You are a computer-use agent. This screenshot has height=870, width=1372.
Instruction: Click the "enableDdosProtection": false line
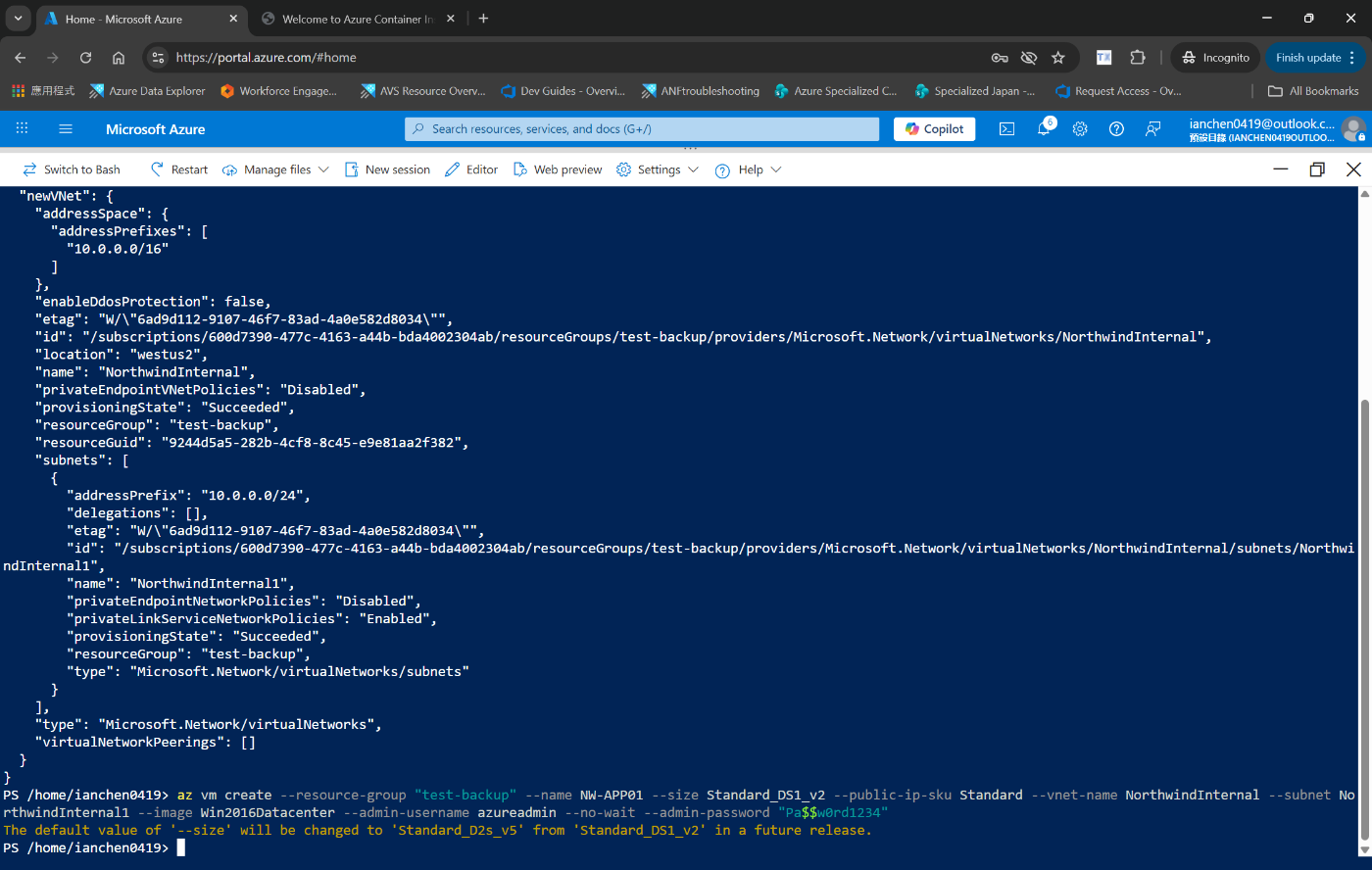click(x=153, y=301)
